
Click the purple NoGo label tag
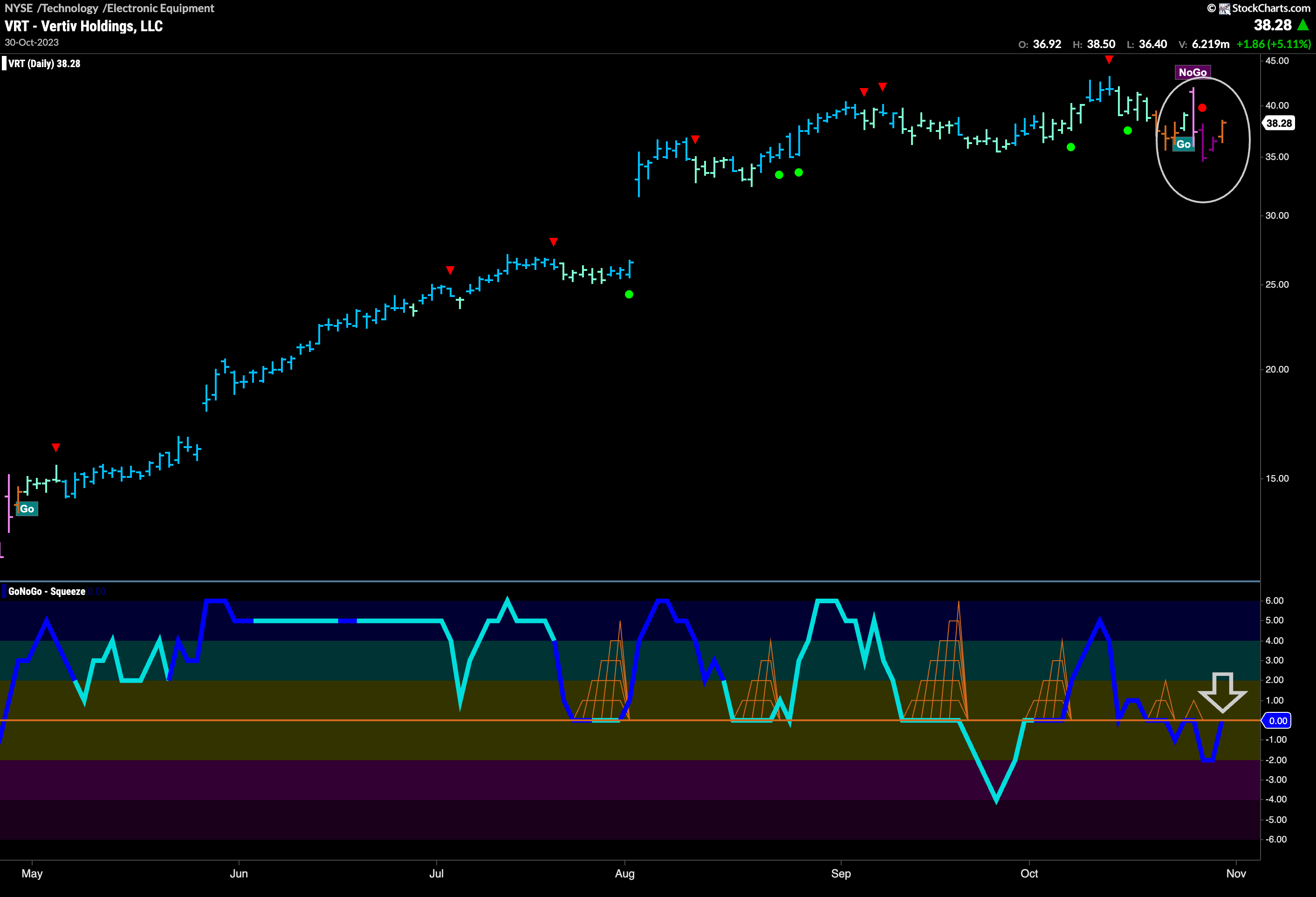click(x=1193, y=72)
